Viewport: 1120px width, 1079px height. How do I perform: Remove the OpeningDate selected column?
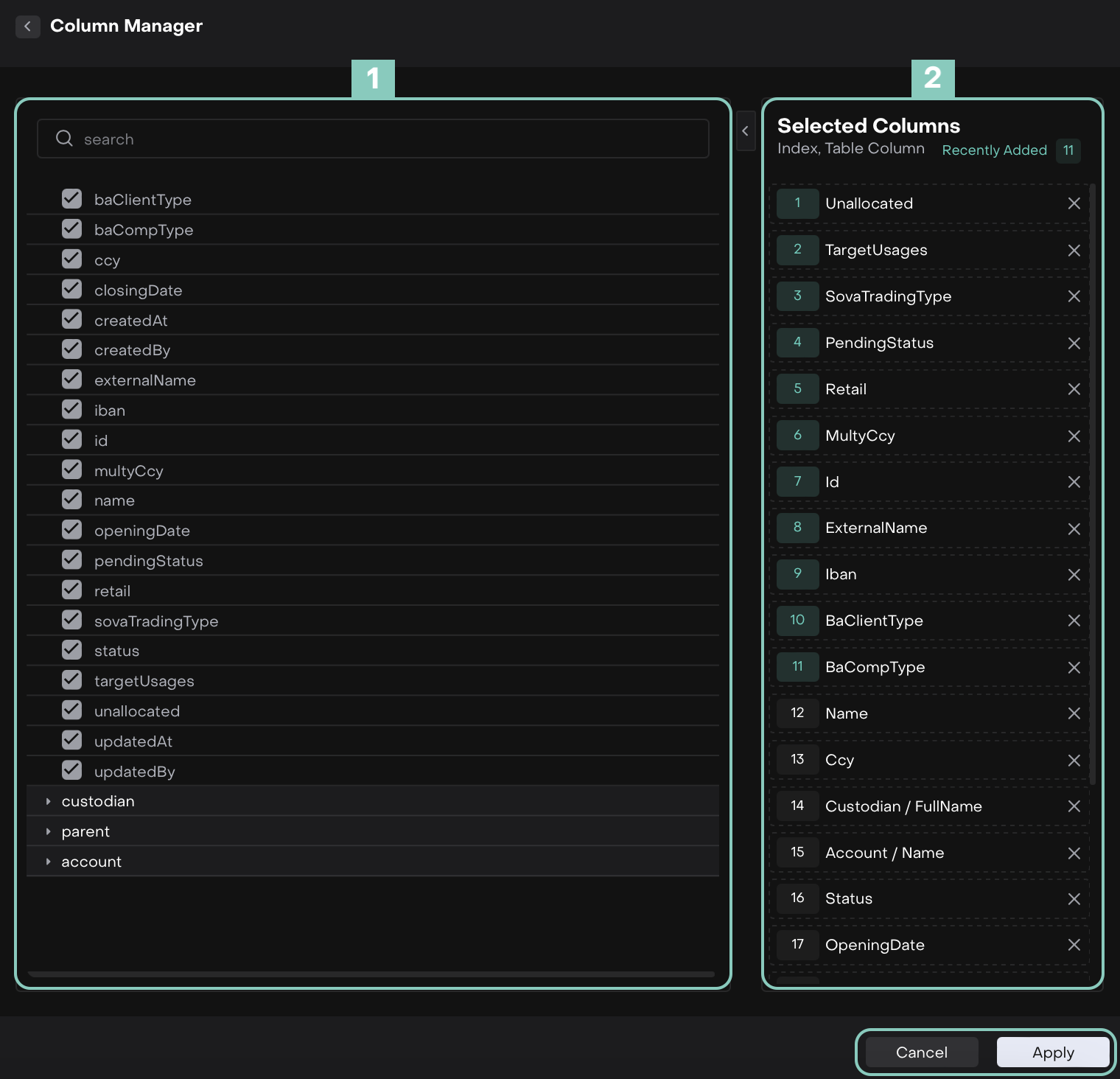tap(1074, 945)
